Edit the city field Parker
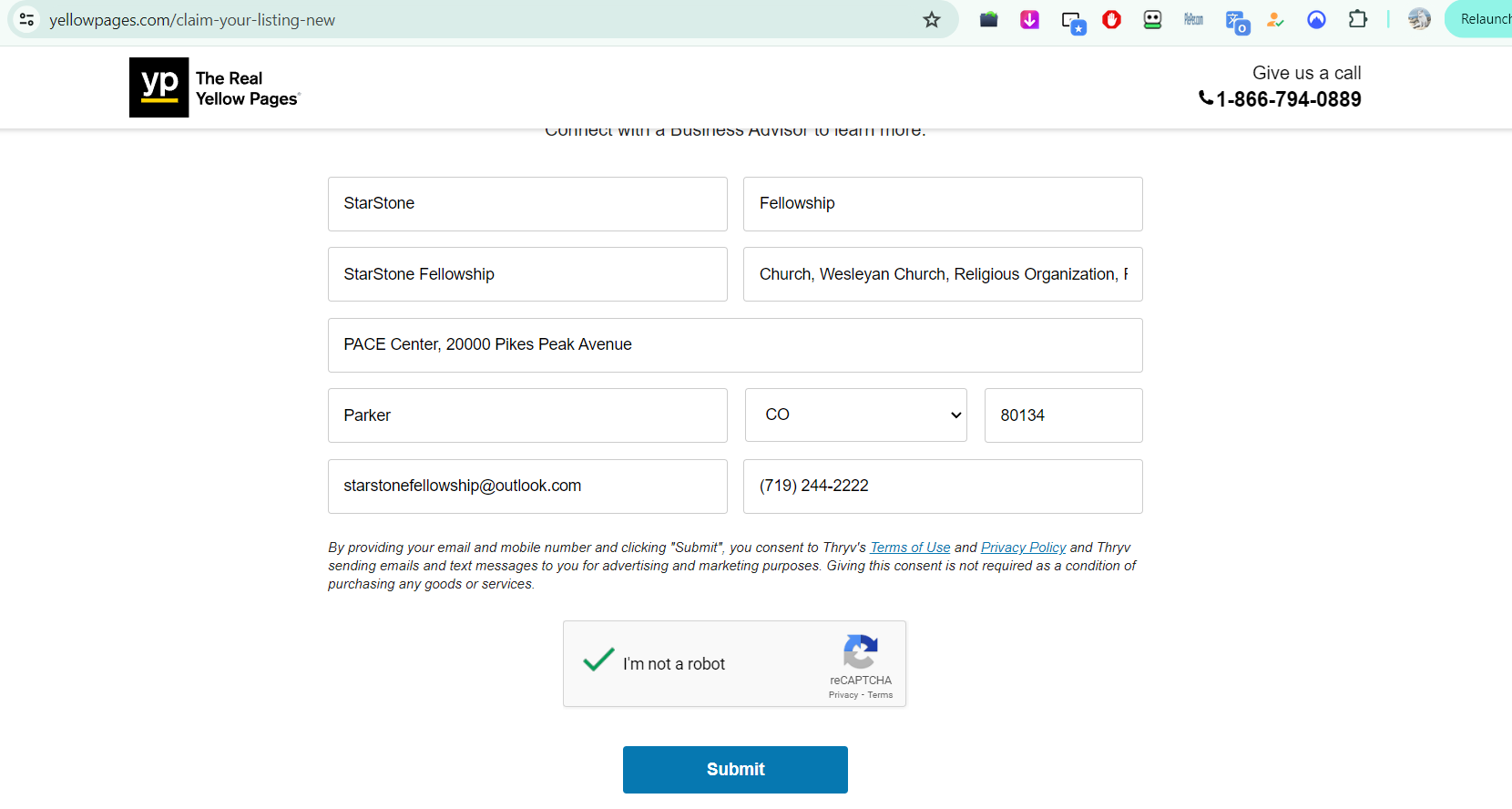This screenshot has width=1512, height=809. 527,415
